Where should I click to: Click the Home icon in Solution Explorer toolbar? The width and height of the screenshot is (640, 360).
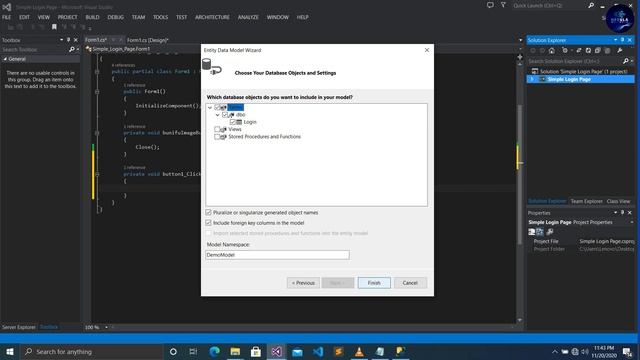tap(552, 50)
